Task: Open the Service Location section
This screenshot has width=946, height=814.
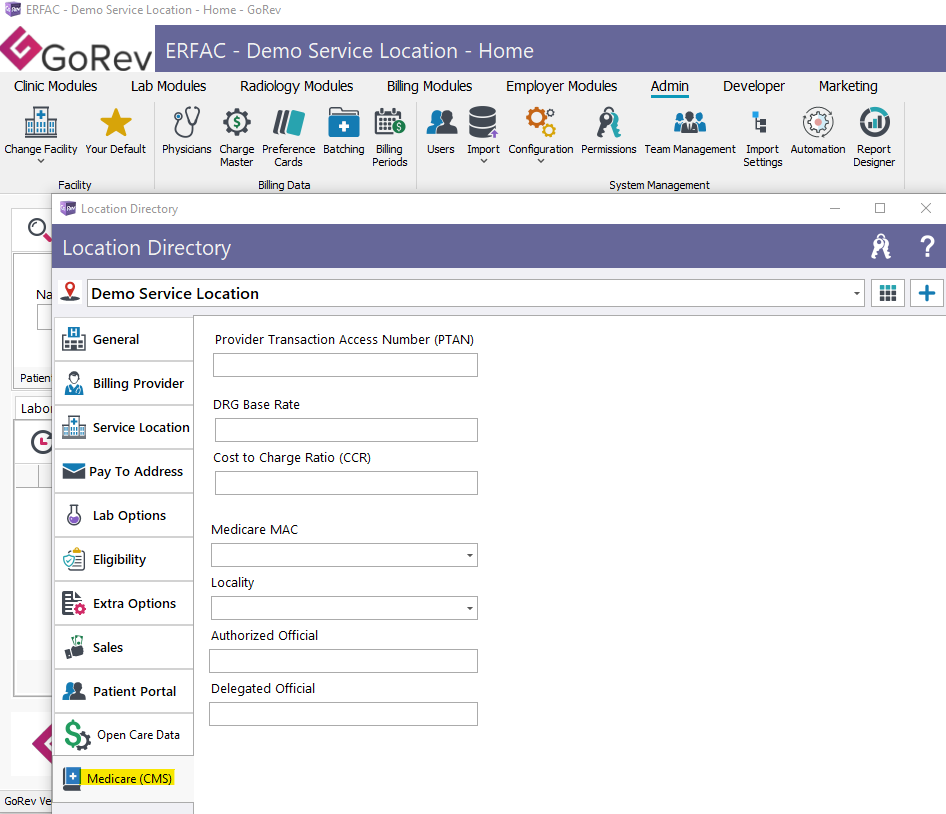Action: [124, 427]
